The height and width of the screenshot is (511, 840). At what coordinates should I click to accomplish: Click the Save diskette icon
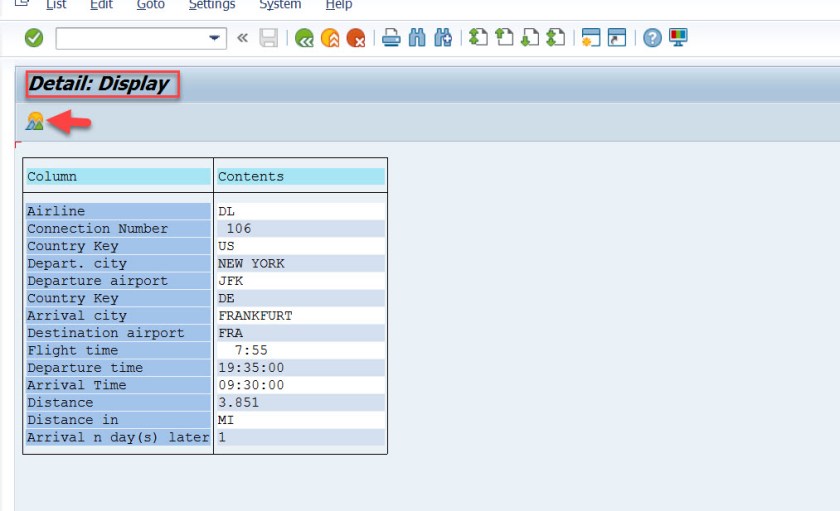268,38
